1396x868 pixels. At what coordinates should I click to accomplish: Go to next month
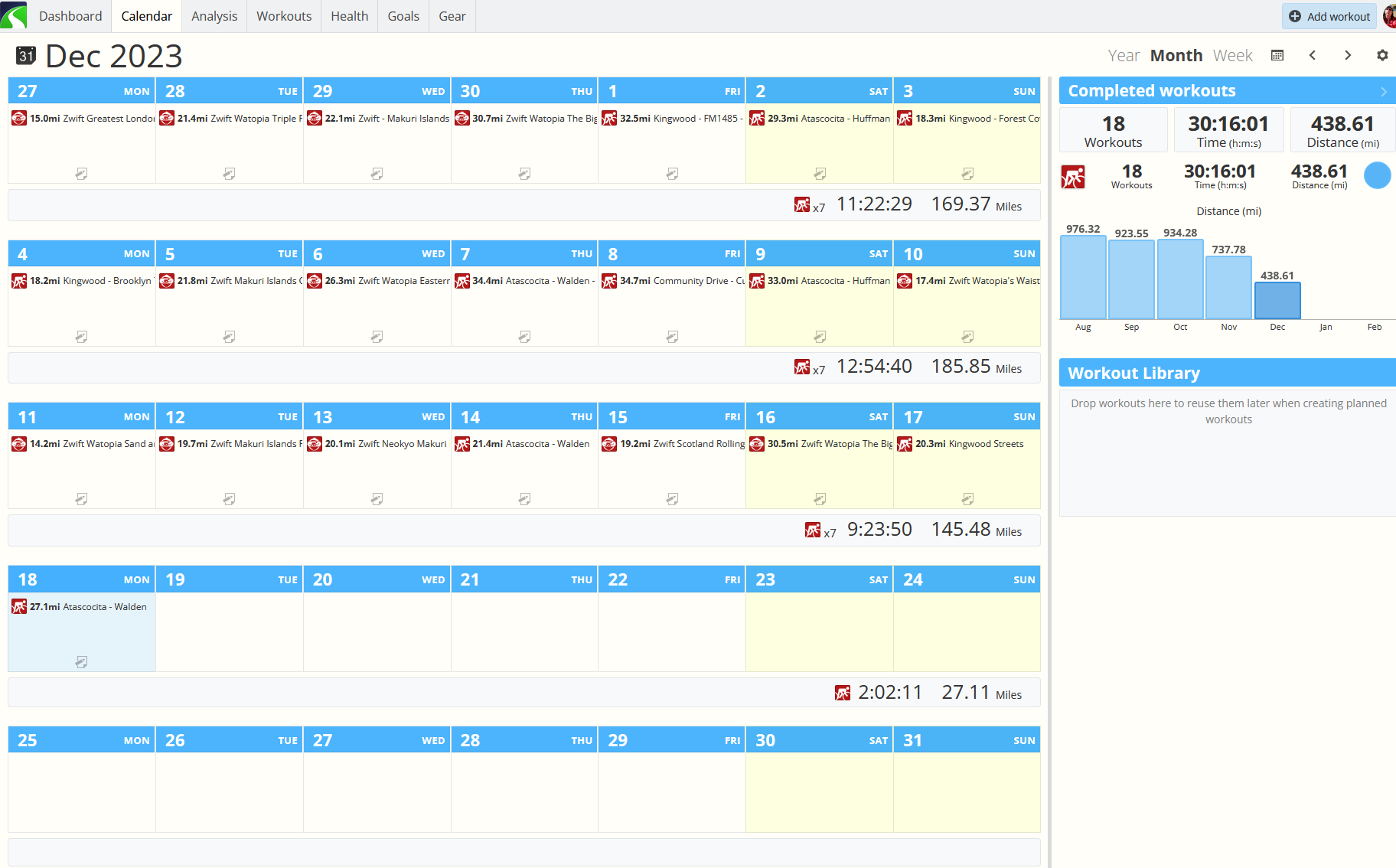pyautogui.click(x=1348, y=55)
